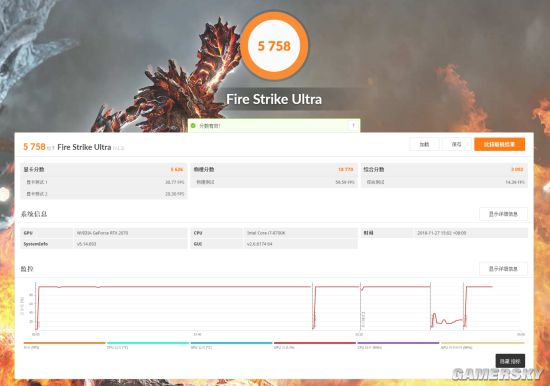The height and width of the screenshot is (386, 550).
Task: Click the dark hide indicators button
Action: click(510, 361)
